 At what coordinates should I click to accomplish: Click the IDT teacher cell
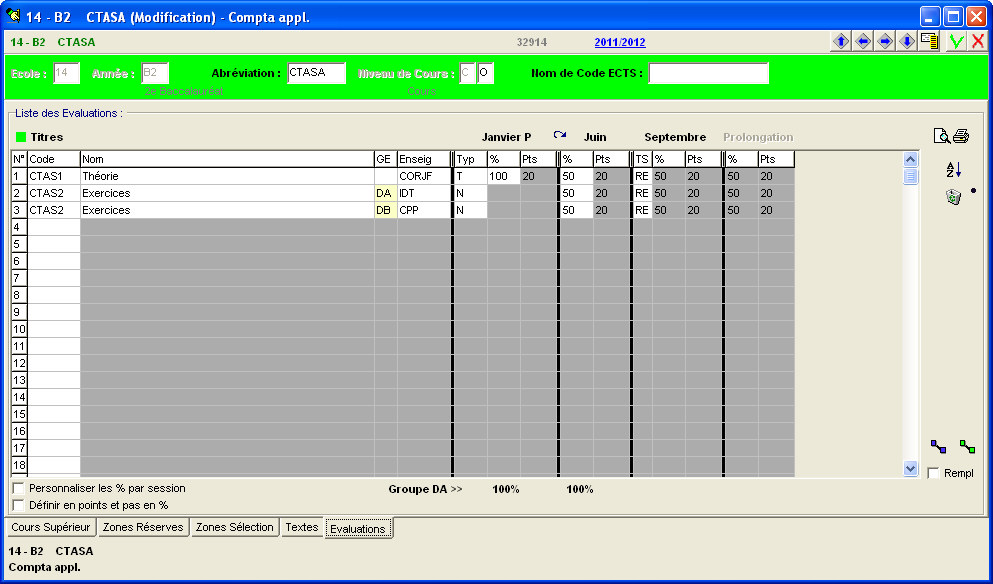coord(424,193)
